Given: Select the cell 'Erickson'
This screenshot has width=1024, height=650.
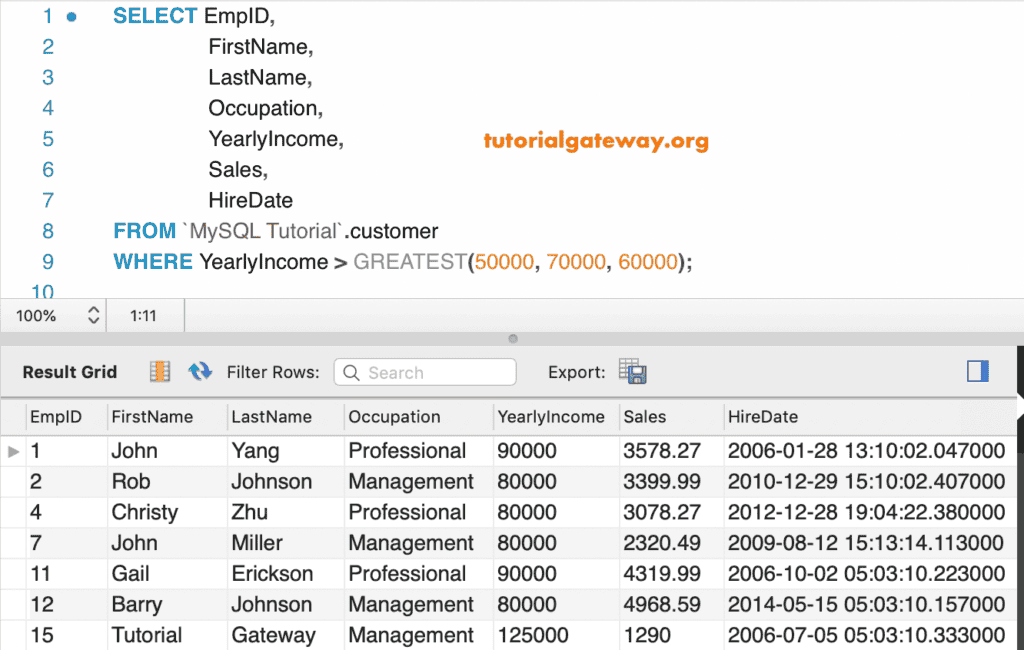Looking at the screenshot, I should pos(272,574).
